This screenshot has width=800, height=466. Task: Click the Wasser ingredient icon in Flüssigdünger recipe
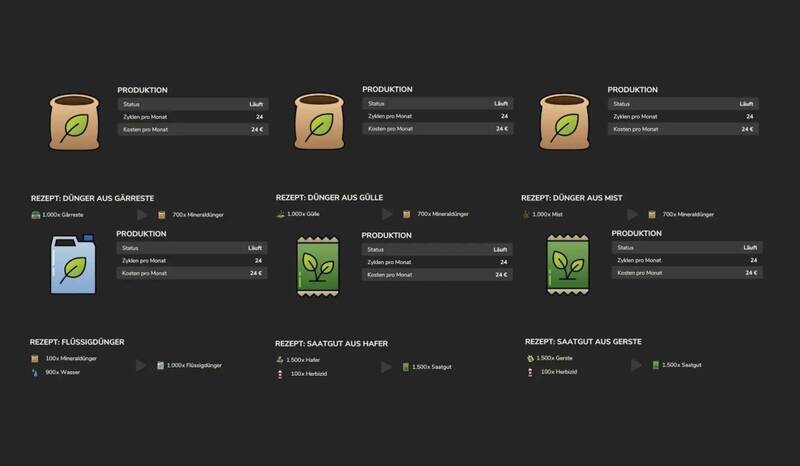[x=35, y=373]
